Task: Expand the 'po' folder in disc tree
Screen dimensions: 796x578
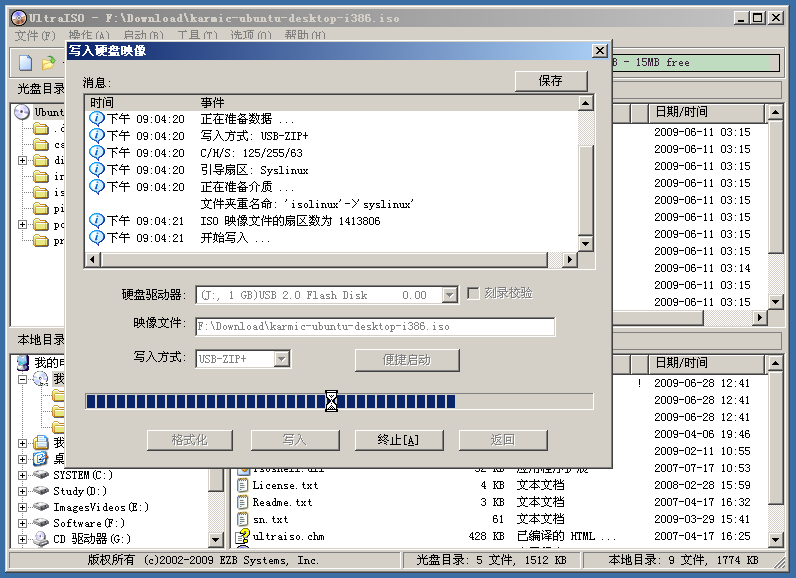Action: pyautogui.click(x=22, y=224)
